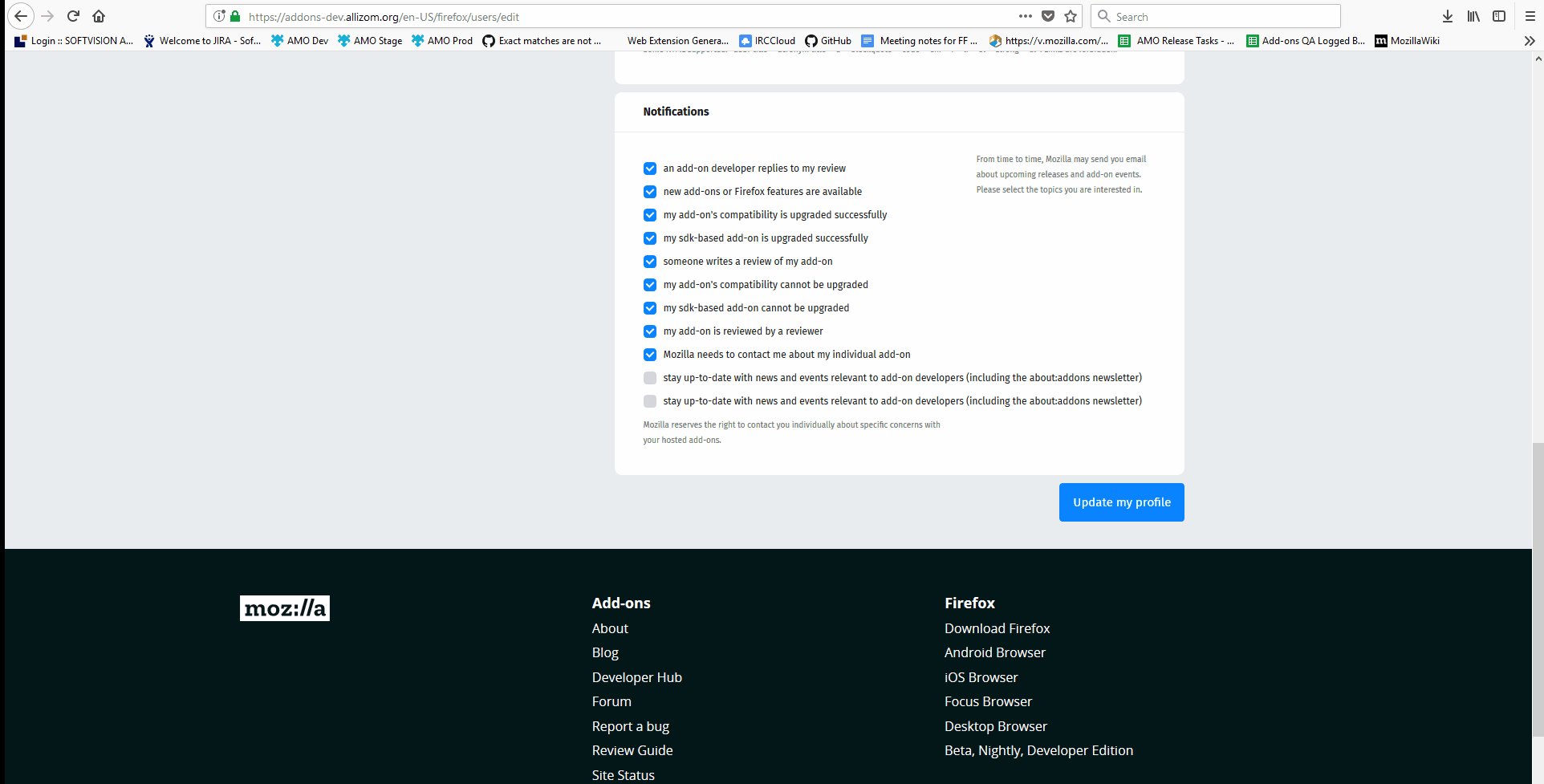
Task: Open the Welcome to JIRA bookmark
Action: click(201, 40)
